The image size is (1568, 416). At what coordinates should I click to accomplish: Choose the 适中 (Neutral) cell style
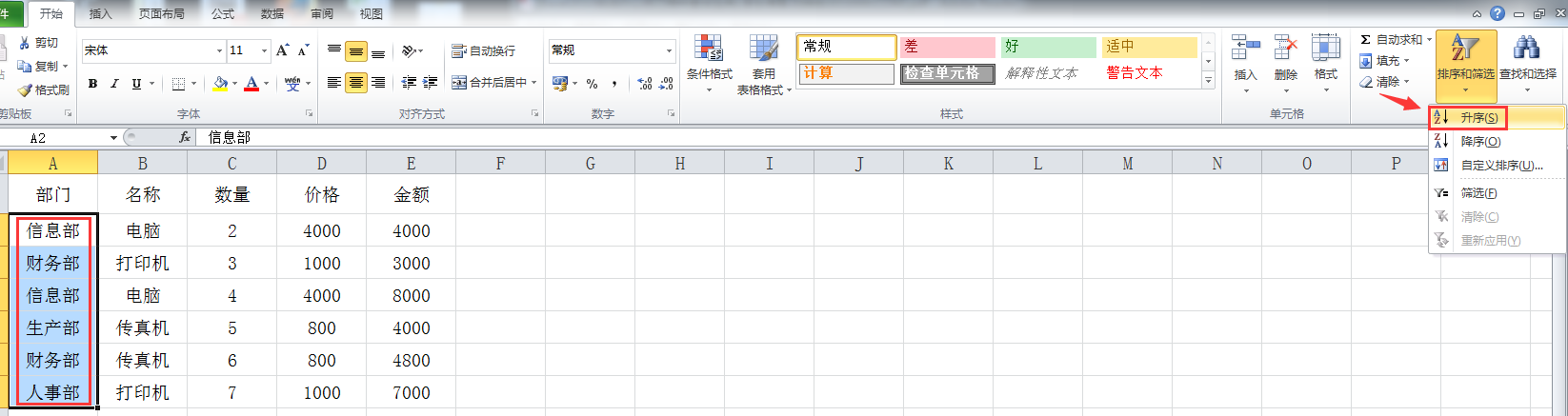tap(1149, 47)
